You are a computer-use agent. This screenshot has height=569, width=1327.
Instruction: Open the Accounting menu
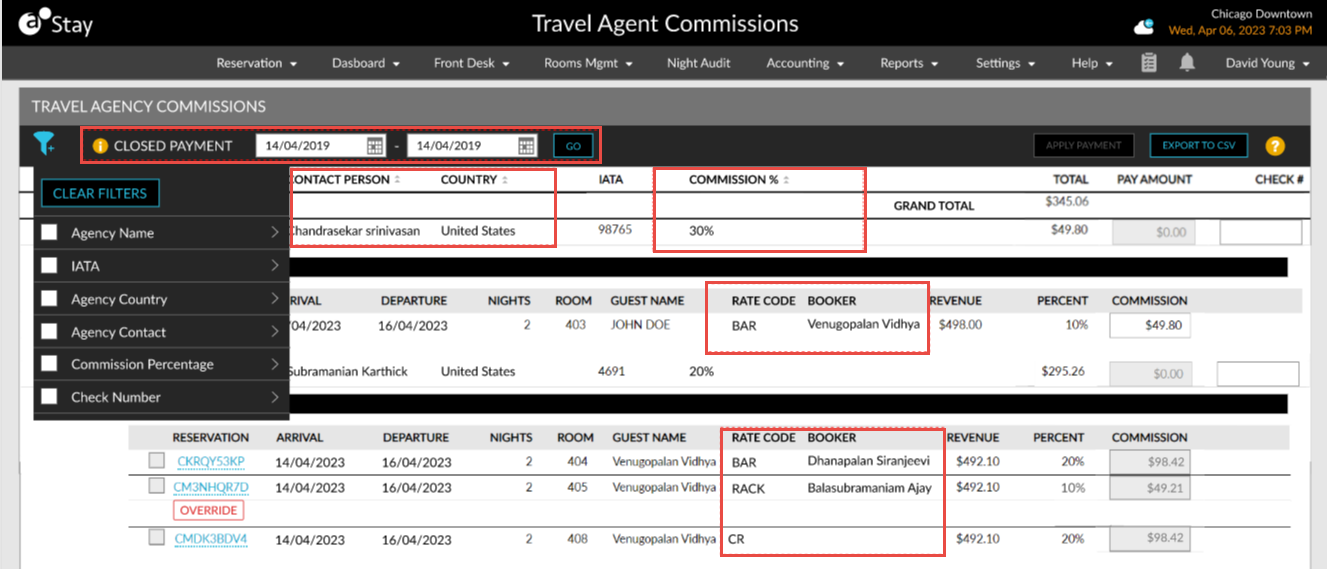pos(805,63)
